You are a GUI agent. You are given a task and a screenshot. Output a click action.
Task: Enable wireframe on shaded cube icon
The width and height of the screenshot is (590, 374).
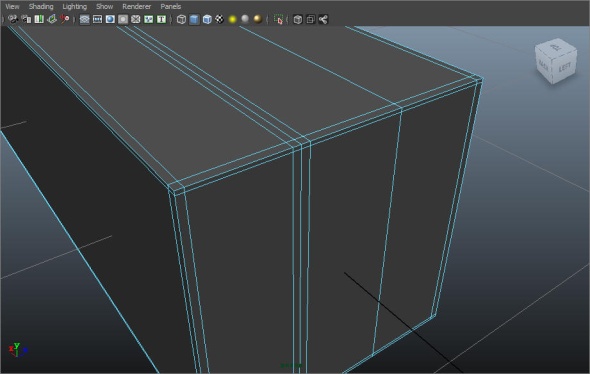click(207, 19)
